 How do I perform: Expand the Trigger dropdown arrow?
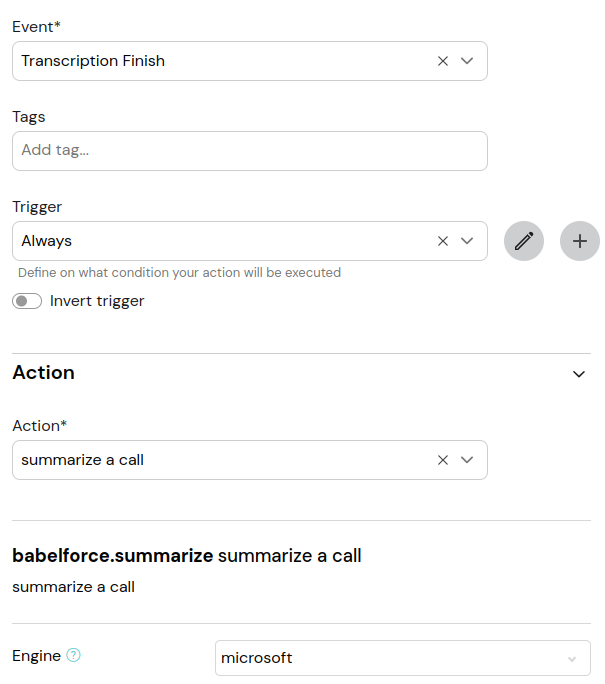(x=467, y=241)
